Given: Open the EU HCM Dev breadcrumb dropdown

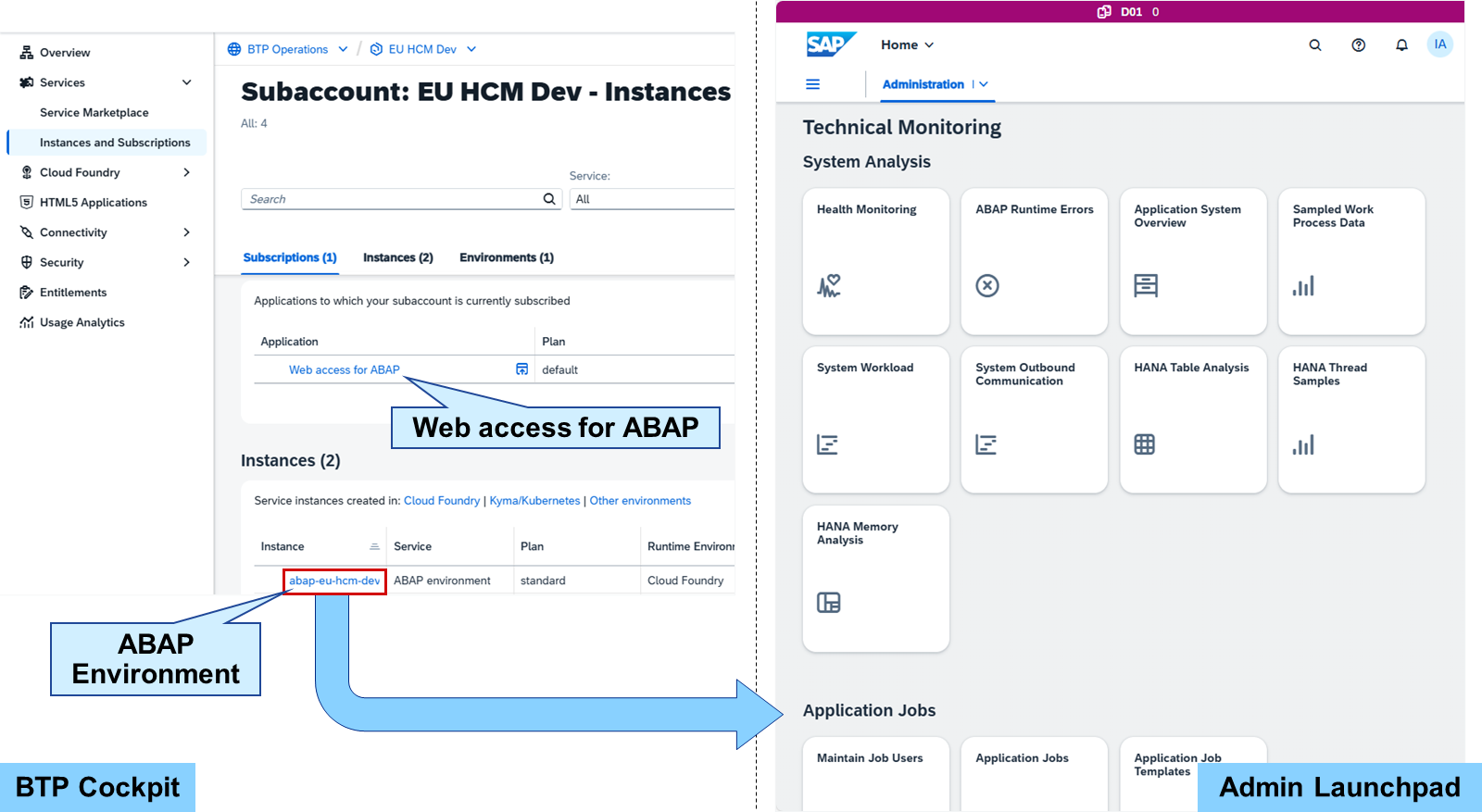Looking at the screenshot, I should coord(471,49).
